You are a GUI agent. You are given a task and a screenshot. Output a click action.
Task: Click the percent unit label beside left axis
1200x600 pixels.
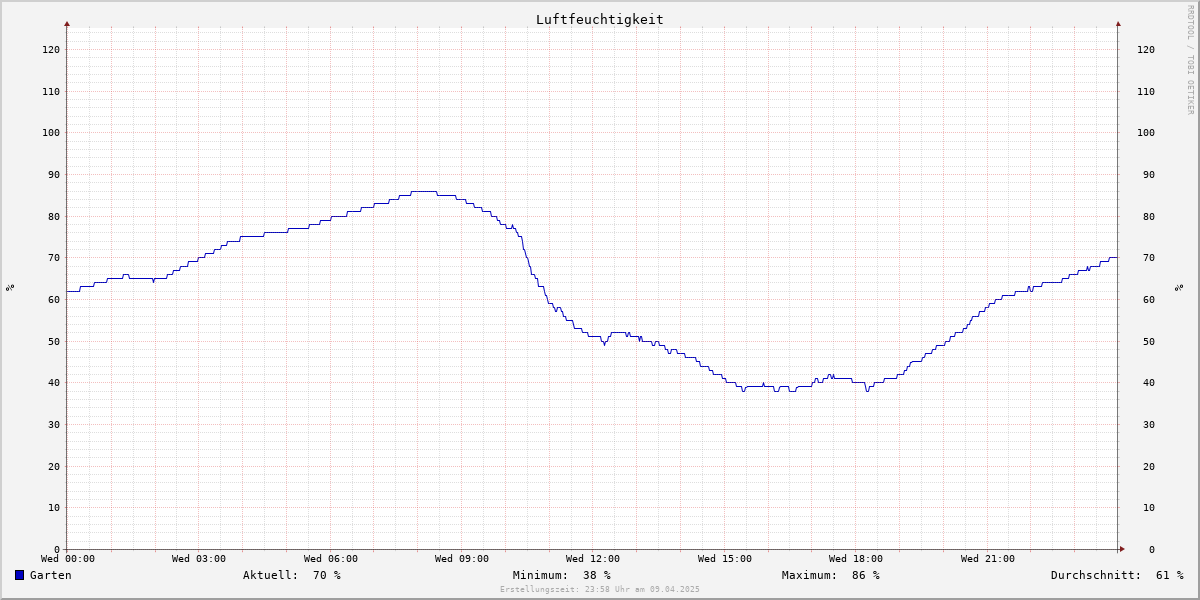10,287
